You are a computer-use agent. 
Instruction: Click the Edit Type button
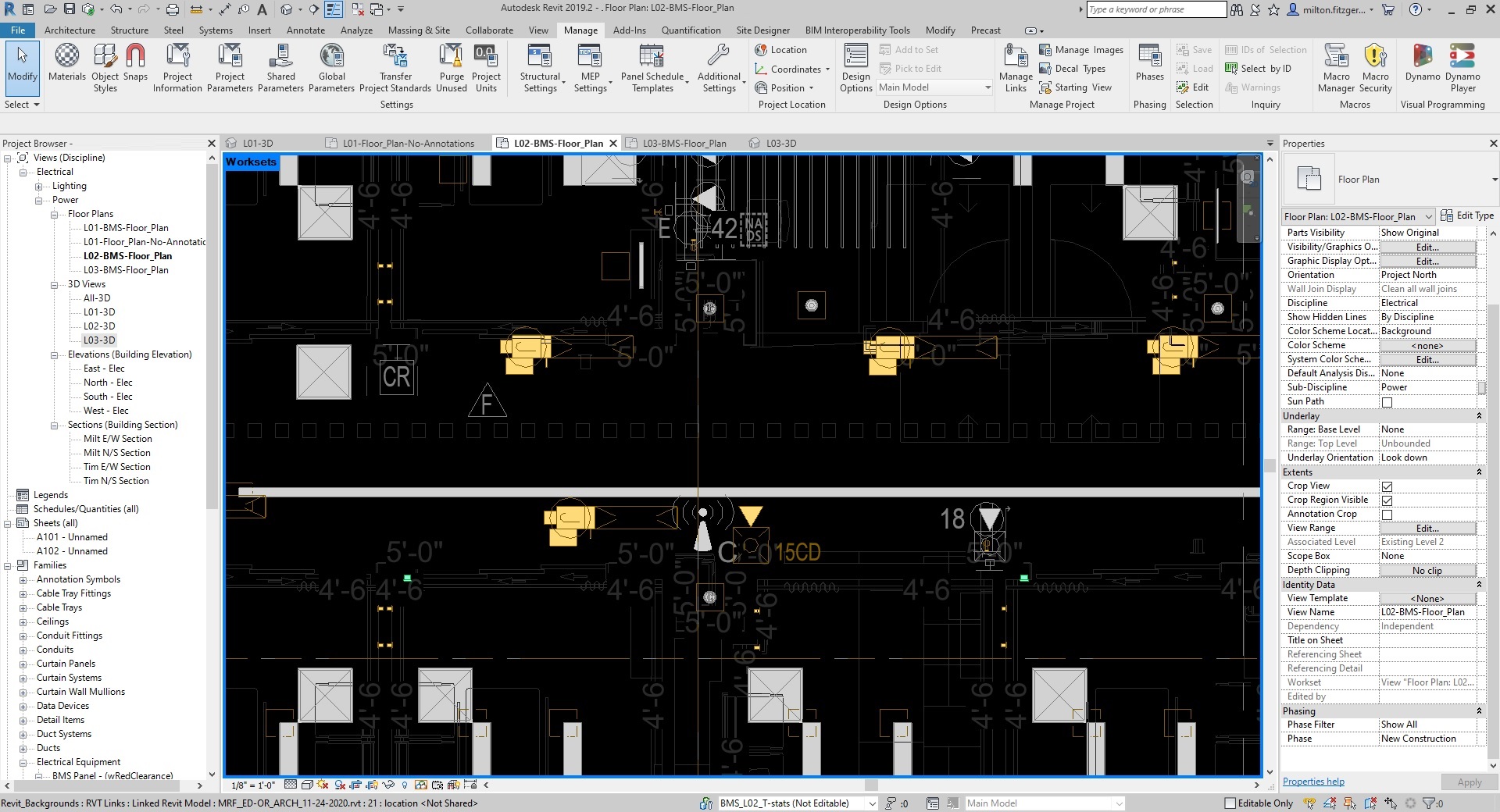[1467, 215]
